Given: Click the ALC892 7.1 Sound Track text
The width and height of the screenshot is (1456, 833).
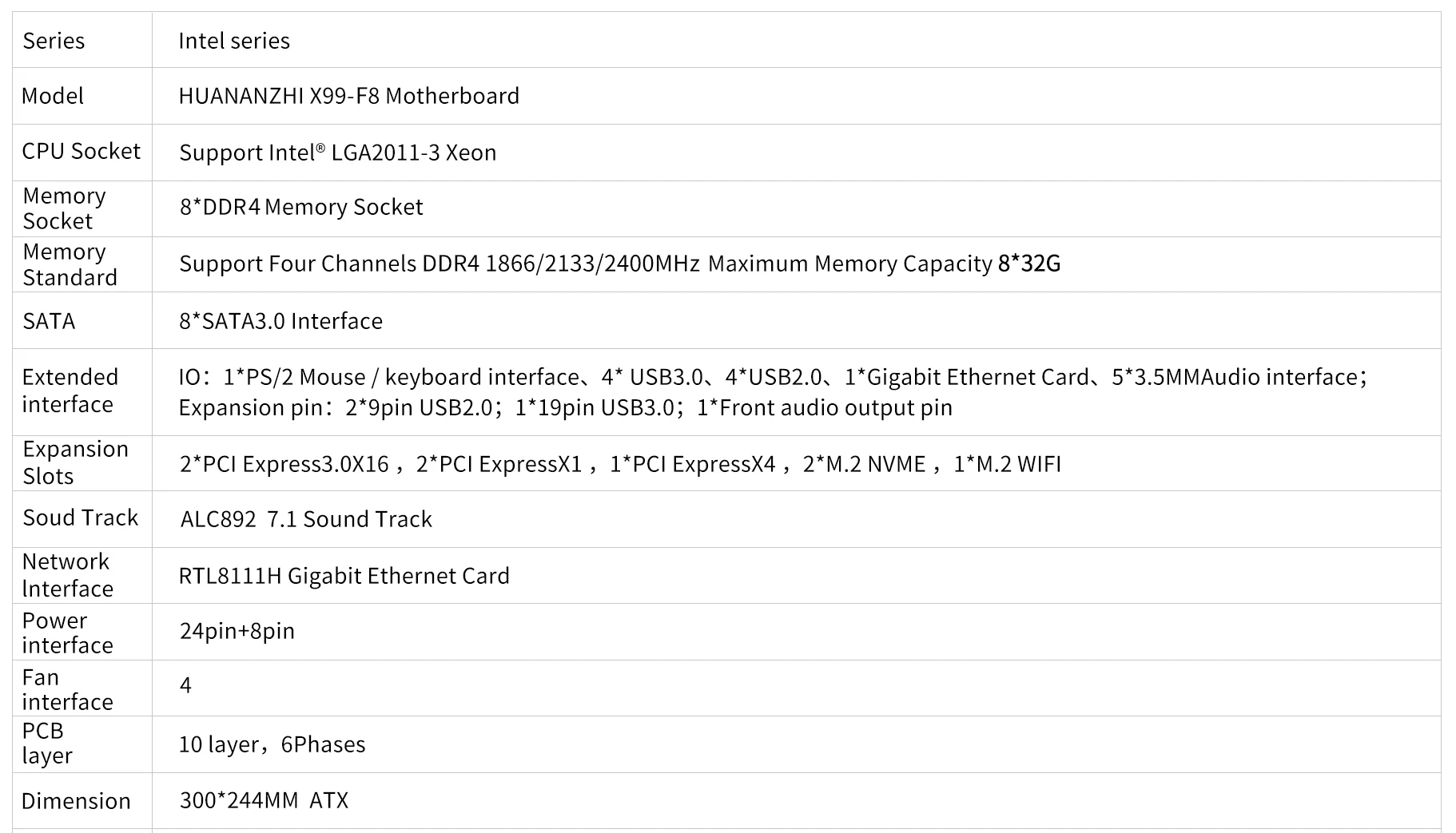Looking at the screenshot, I should 306,519.
